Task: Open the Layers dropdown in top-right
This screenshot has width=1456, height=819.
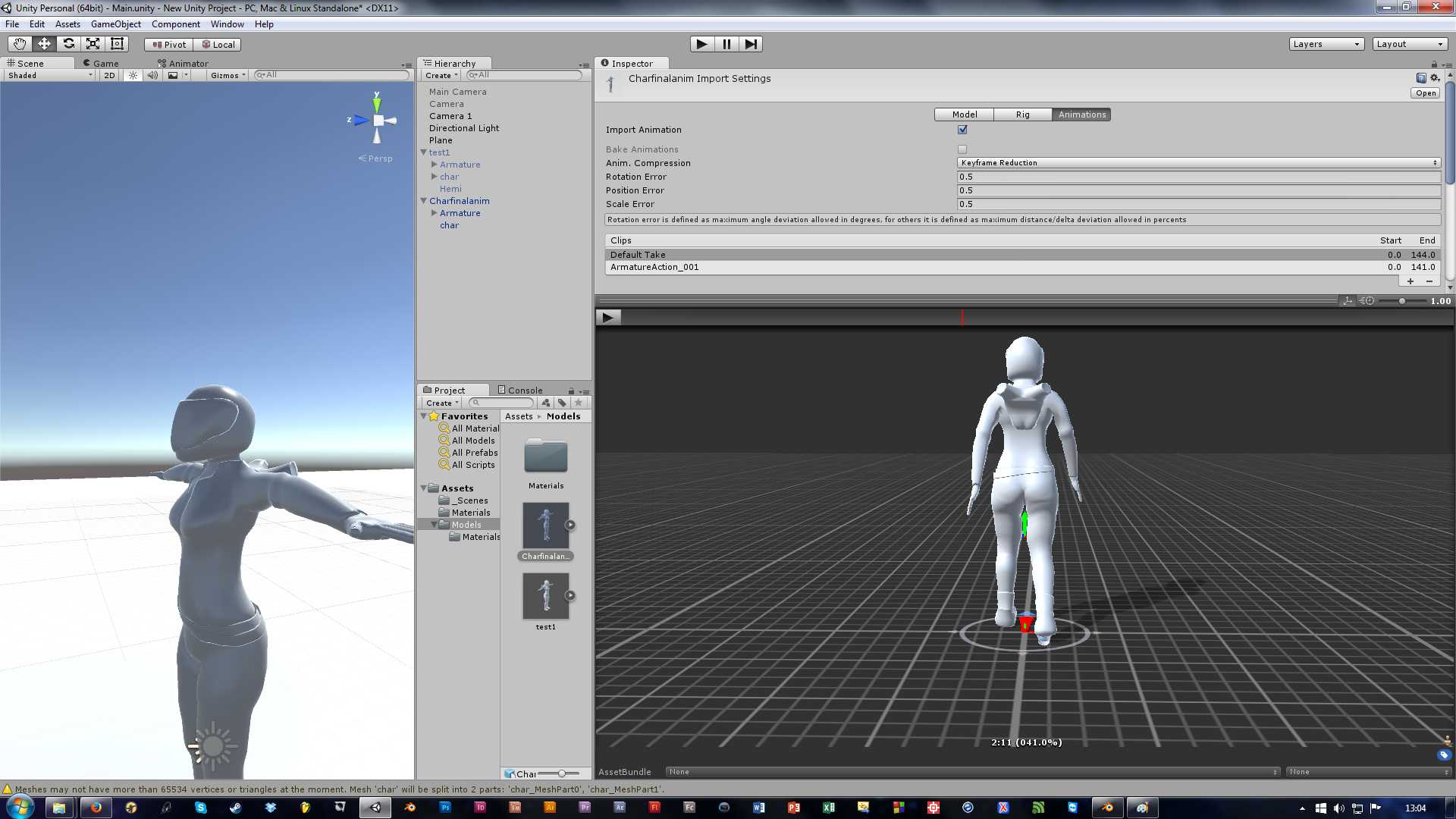Action: pyautogui.click(x=1324, y=43)
